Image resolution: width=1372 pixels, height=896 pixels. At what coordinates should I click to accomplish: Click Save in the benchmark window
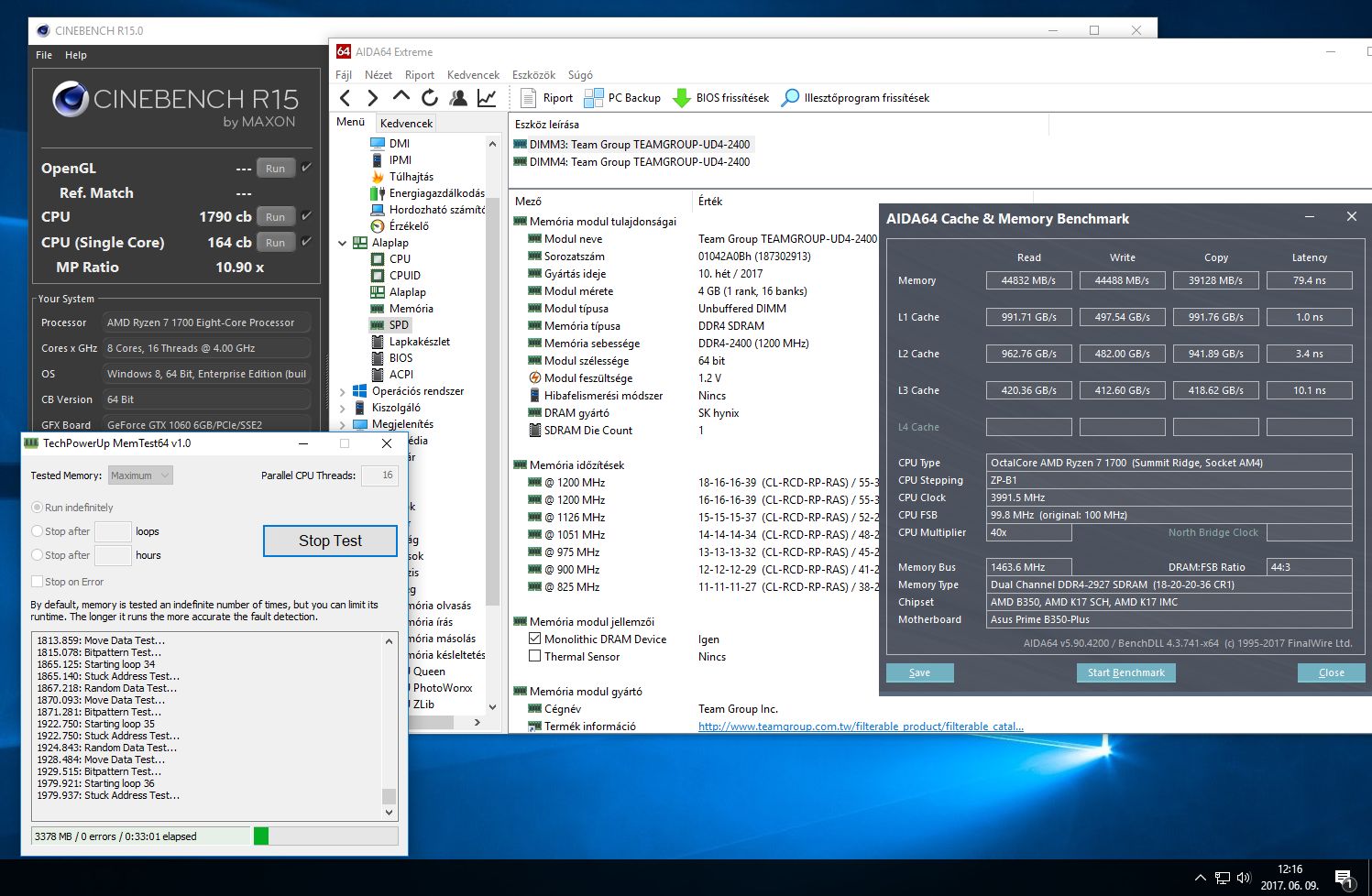(x=920, y=672)
